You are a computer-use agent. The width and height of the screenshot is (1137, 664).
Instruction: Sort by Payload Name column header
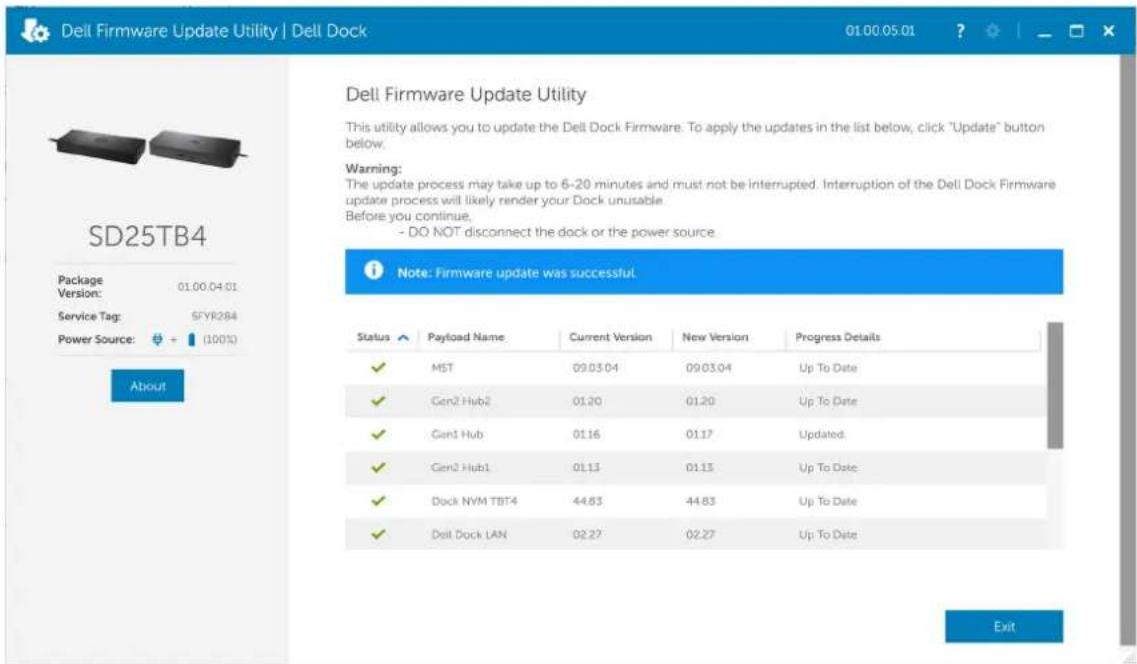466,337
